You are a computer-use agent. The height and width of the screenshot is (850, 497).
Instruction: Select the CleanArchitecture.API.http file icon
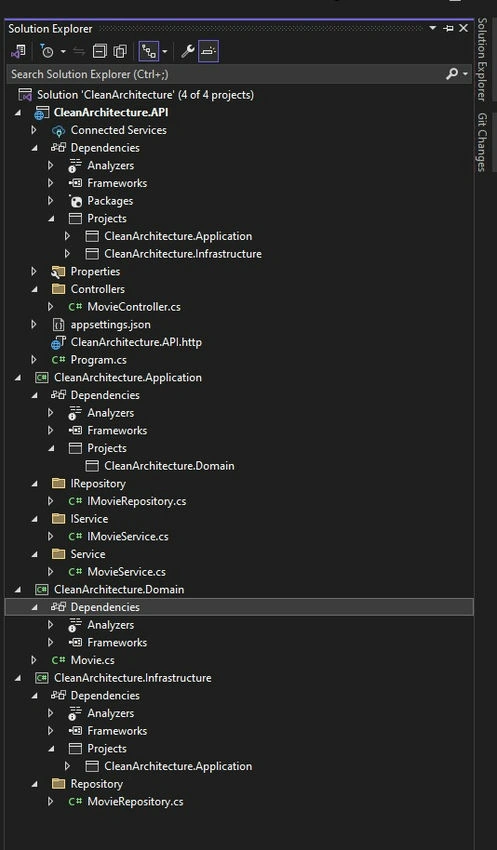click(58, 343)
